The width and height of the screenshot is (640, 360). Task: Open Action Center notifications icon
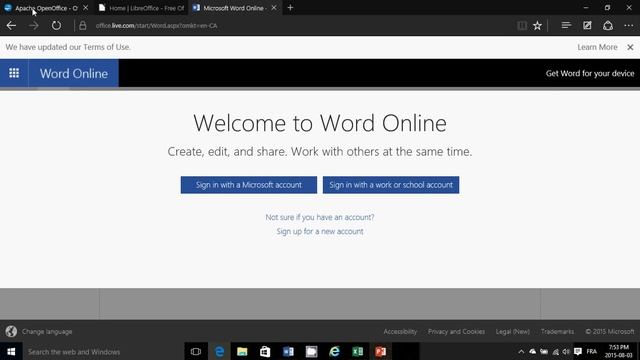point(578,351)
